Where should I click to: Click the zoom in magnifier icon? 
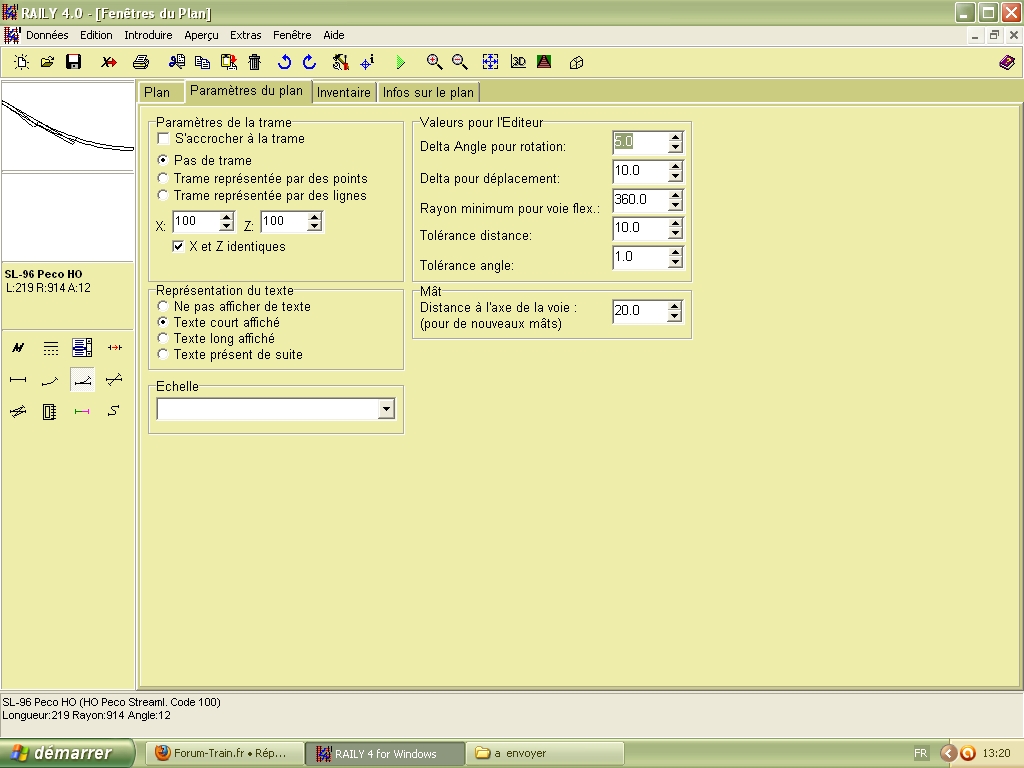(x=434, y=62)
